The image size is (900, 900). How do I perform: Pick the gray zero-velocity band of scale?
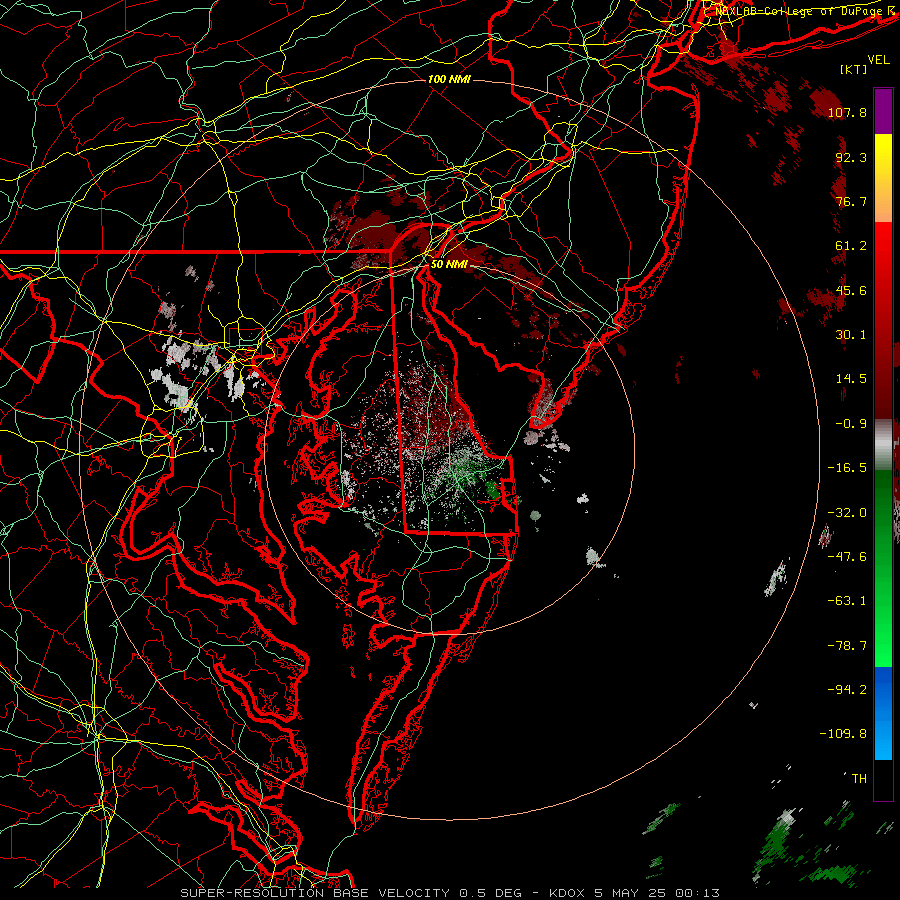pyautogui.click(x=883, y=445)
